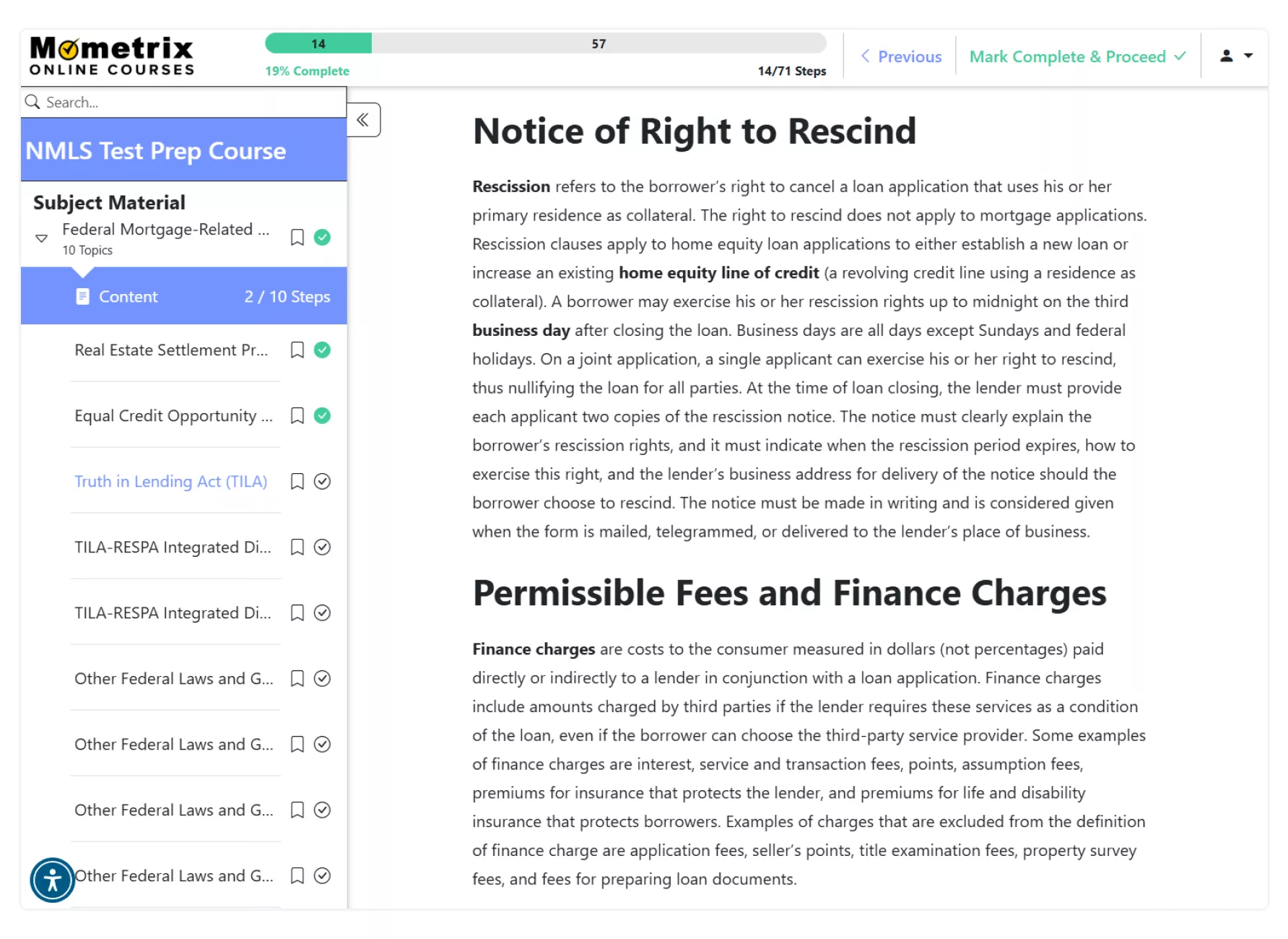Bookmark the Truth in Lending Act topic
This screenshot has width=1288, height=939.
(297, 482)
